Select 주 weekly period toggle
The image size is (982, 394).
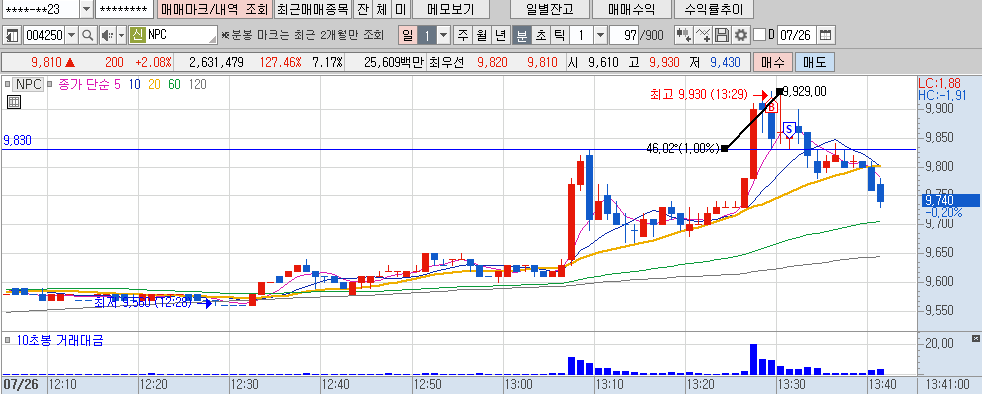pos(463,35)
